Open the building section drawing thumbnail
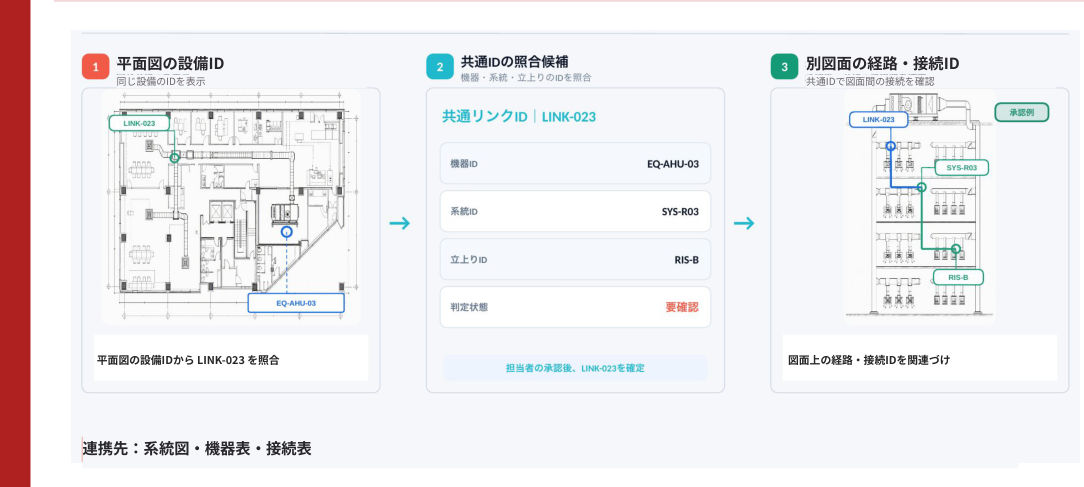The image size is (1084, 487). click(919, 208)
